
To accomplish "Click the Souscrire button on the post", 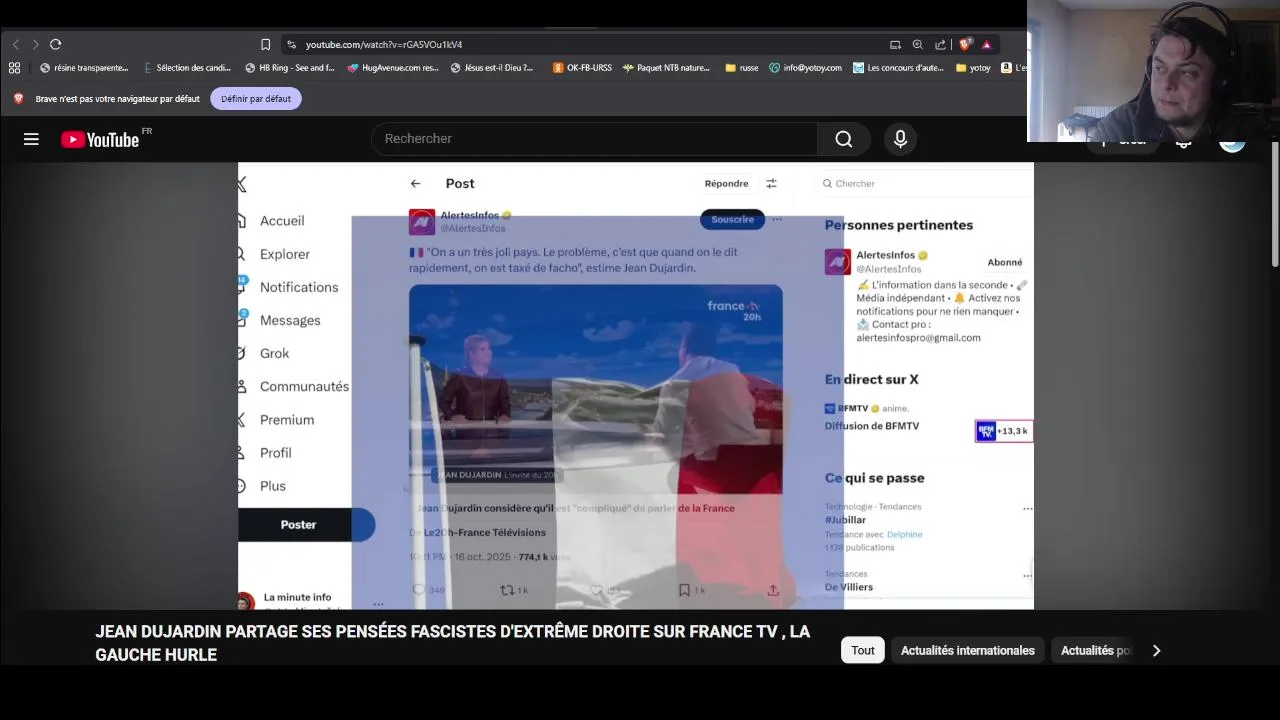I will (732, 219).
